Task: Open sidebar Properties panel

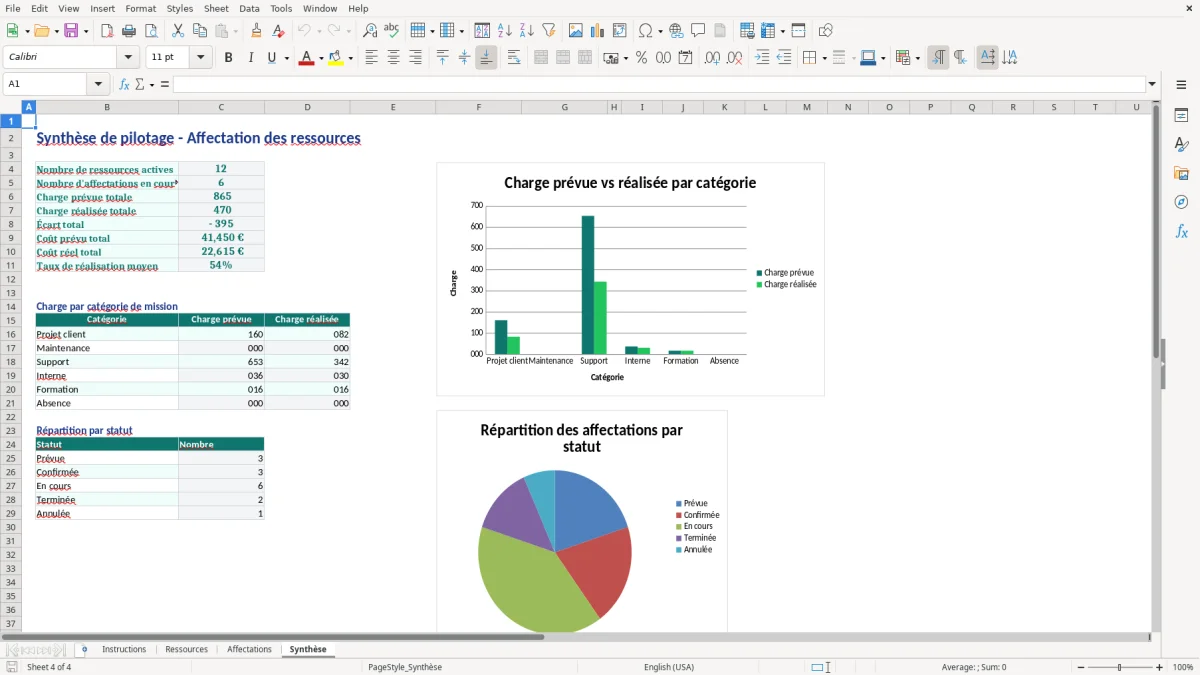Action: pos(1181,116)
